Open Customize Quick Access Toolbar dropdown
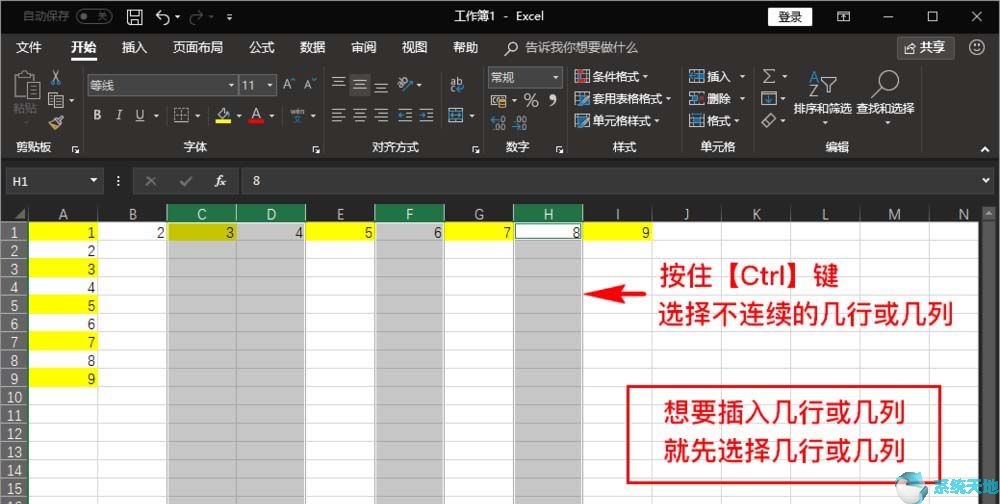The width and height of the screenshot is (1000, 504). tap(230, 17)
